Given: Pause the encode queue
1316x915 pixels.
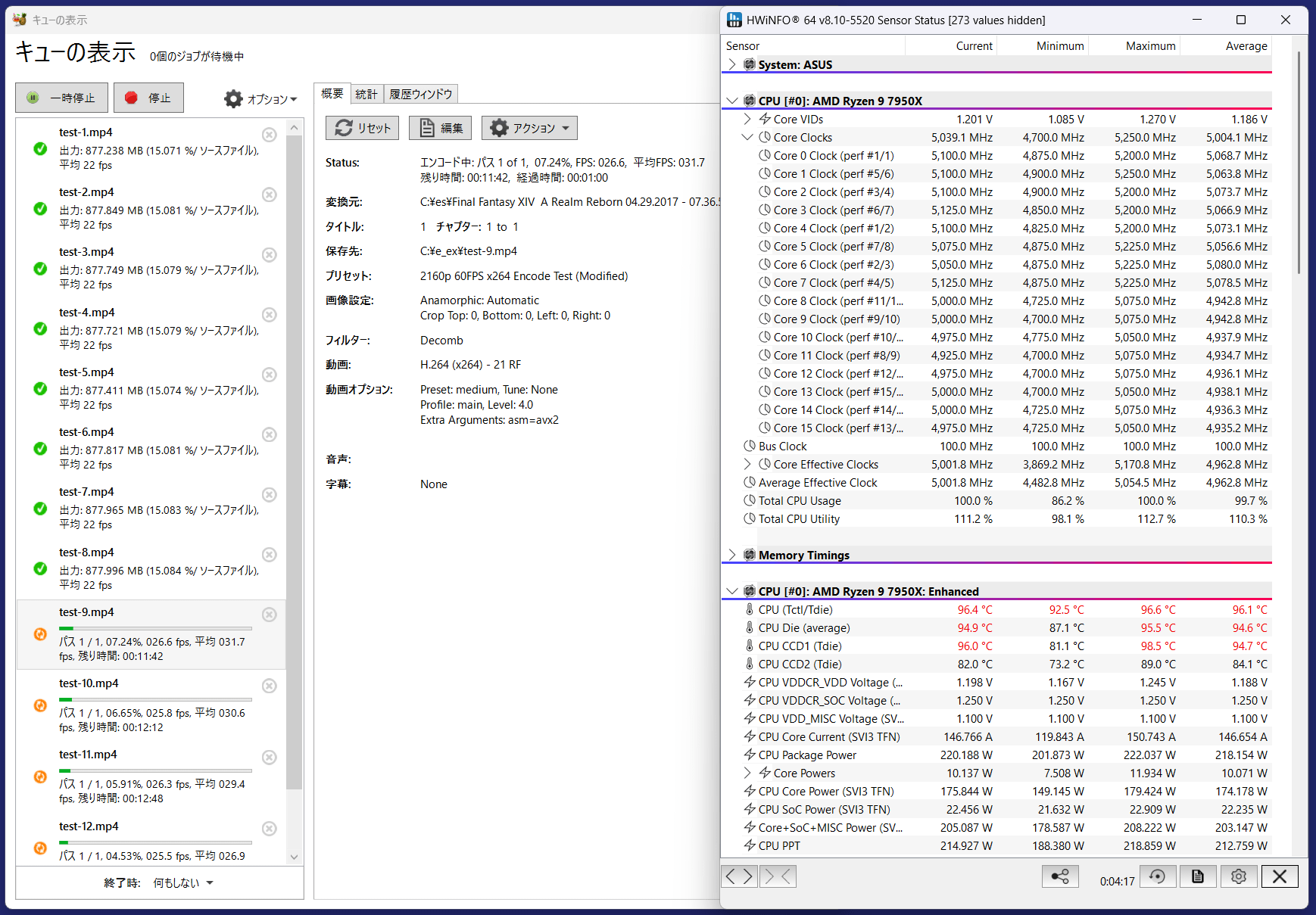Looking at the screenshot, I should [x=61, y=98].
